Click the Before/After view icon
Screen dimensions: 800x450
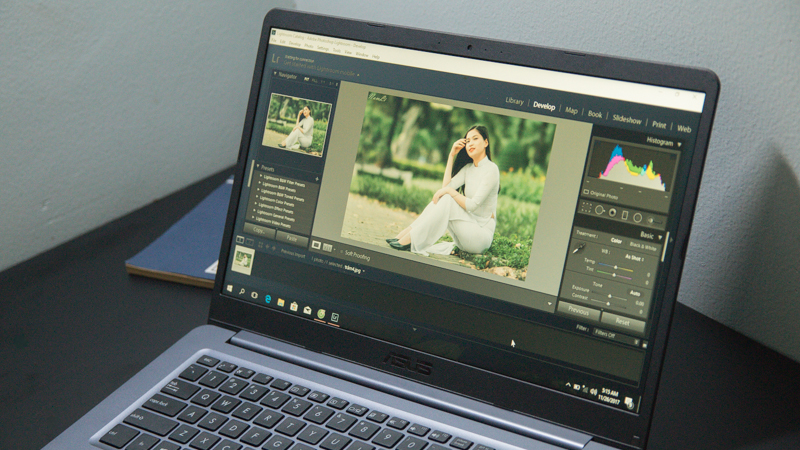tap(328, 247)
